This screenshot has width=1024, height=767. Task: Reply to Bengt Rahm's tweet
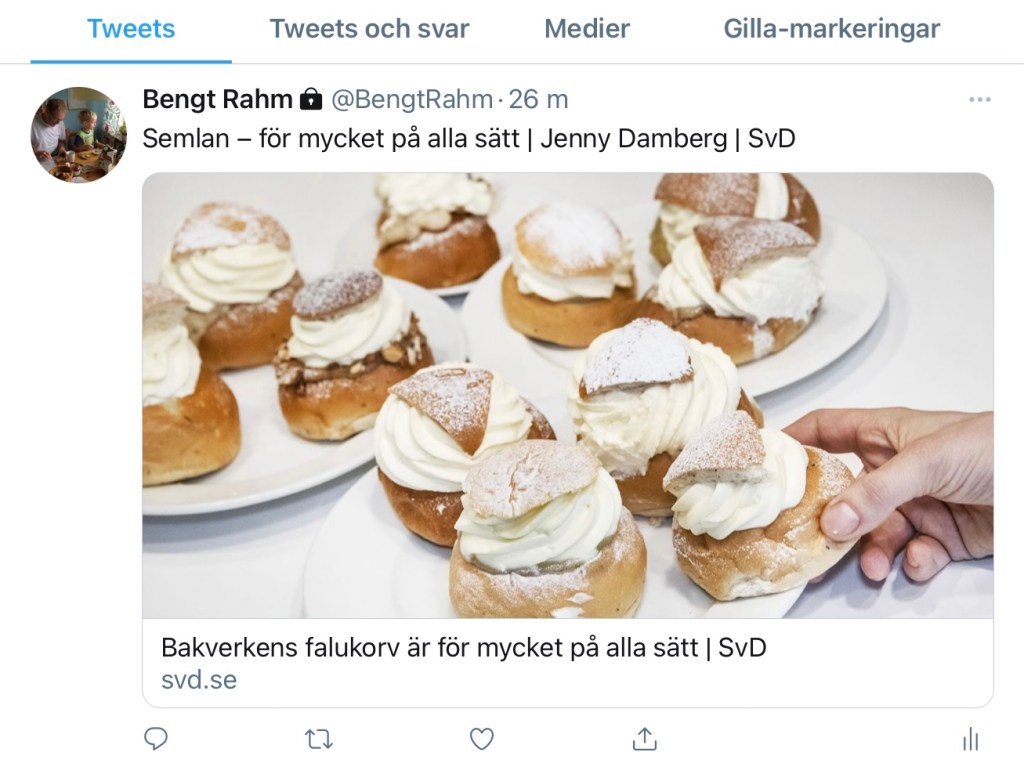click(155, 739)
